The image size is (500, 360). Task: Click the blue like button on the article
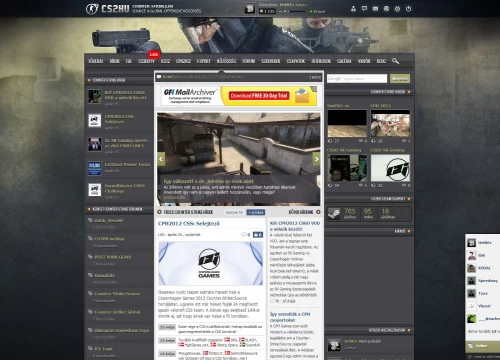[258, 235]
